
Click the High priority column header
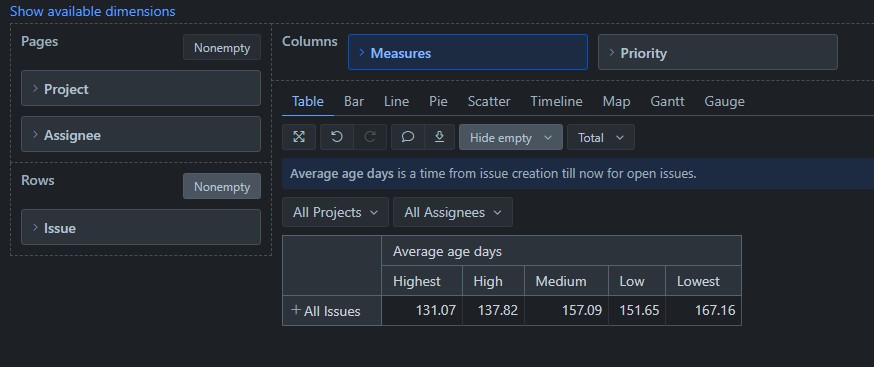click(x=493, y=281)
